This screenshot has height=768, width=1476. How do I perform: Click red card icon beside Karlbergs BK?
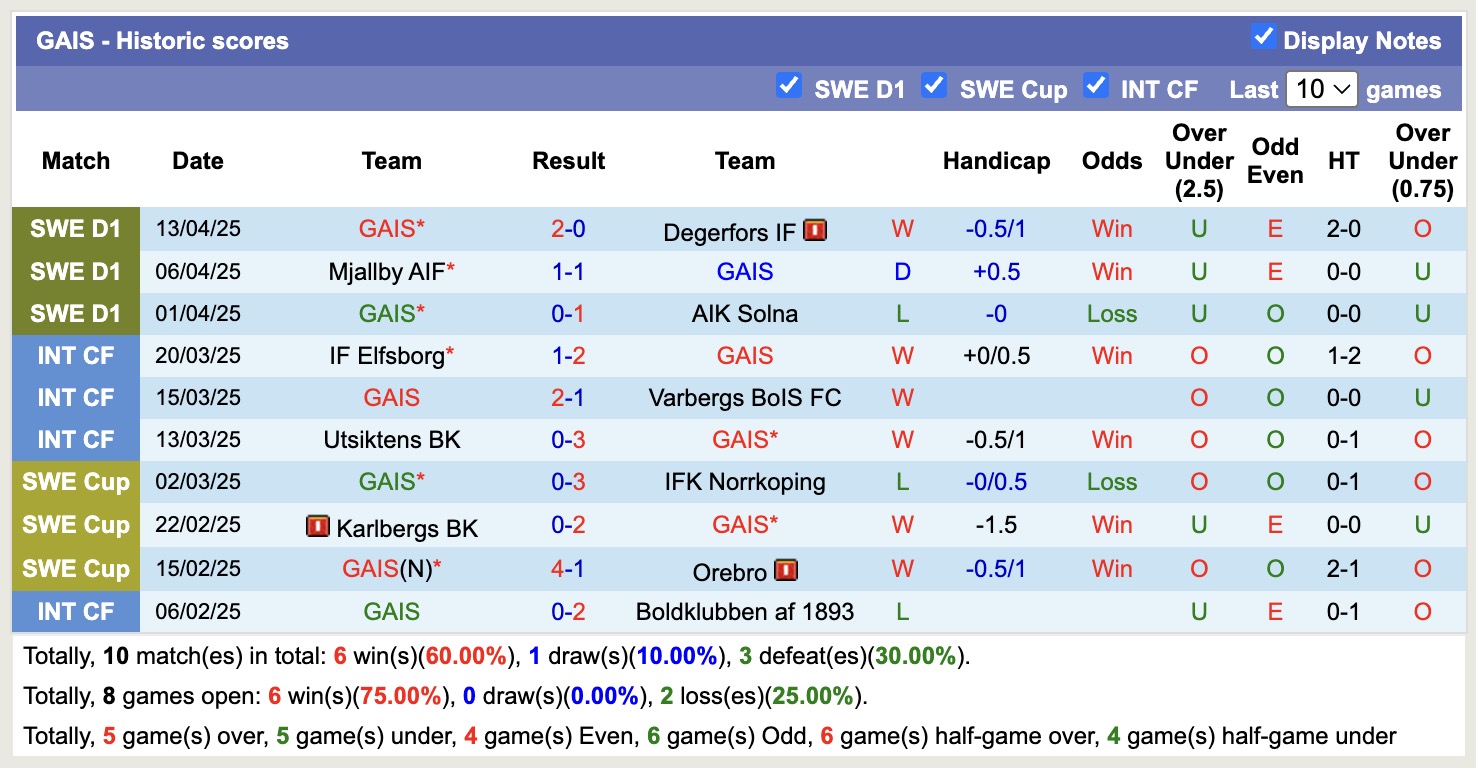coord(318,526)
